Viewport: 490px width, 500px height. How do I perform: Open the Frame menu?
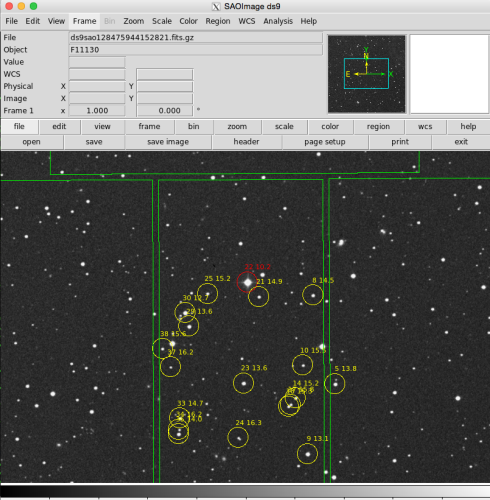(85, 21)
